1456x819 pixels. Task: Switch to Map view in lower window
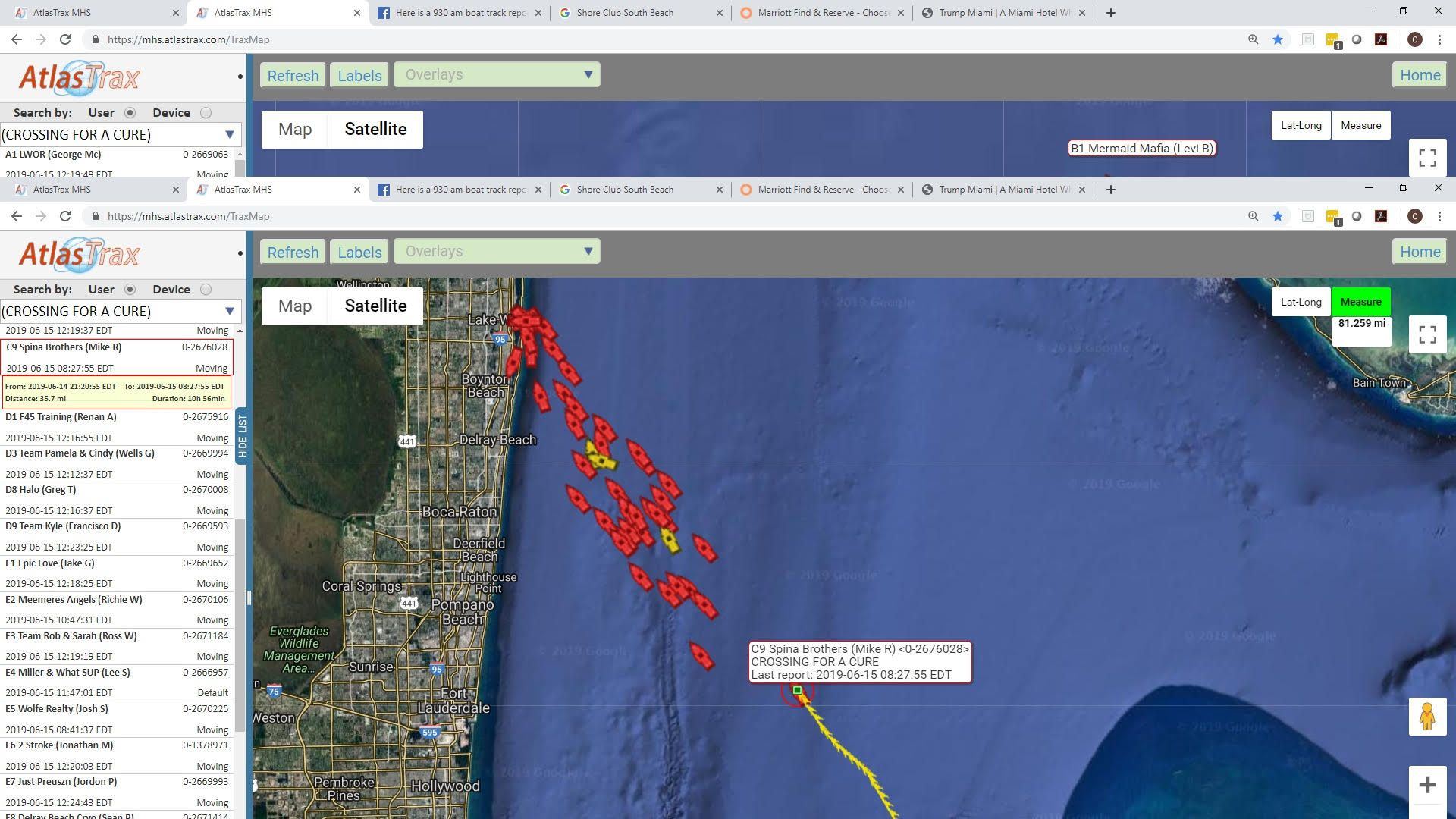pyautogui.click(x=295, y=306)
